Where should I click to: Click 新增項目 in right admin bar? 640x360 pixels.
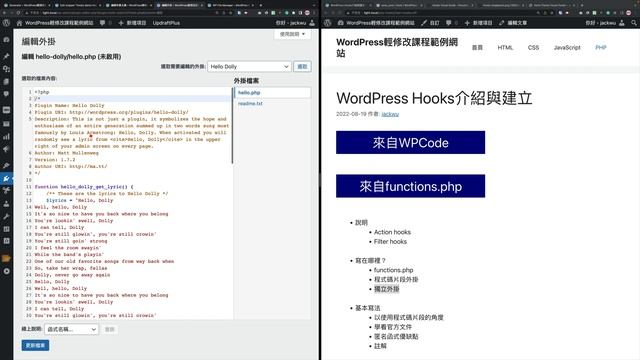[x=478, y=23]
